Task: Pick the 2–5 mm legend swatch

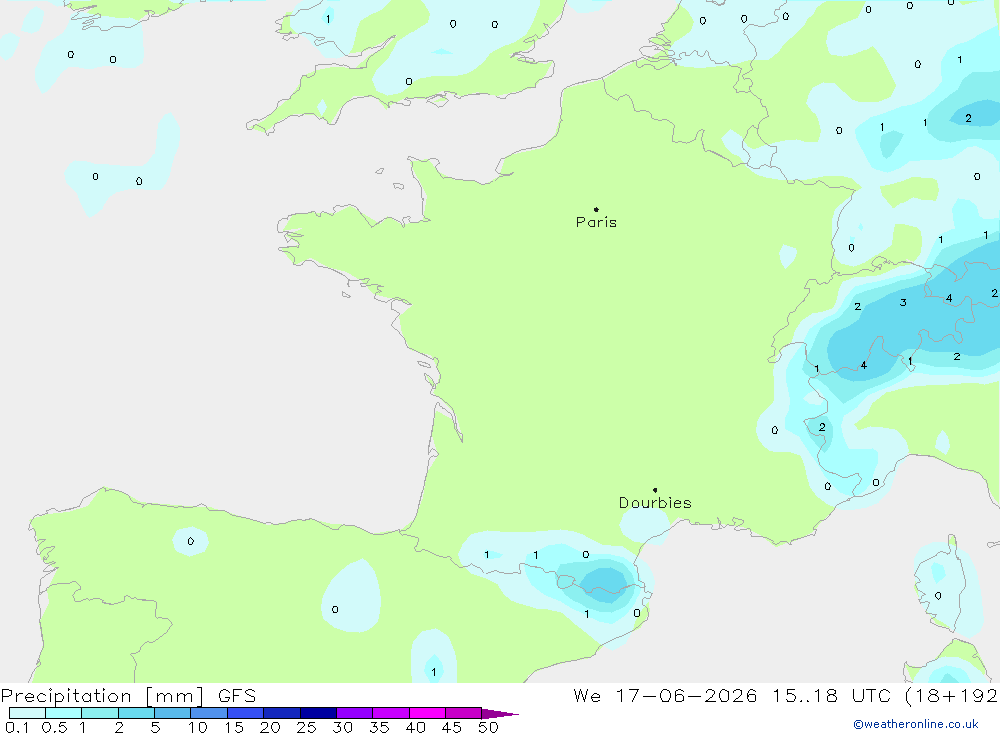Action: pos(136,713)
